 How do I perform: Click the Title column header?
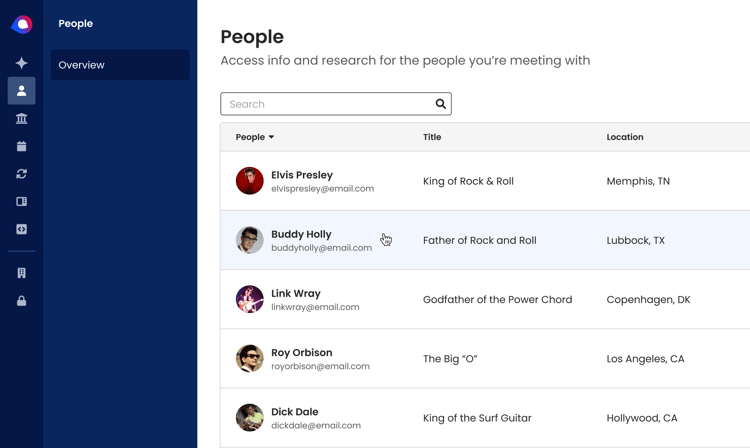click(432, 137)
